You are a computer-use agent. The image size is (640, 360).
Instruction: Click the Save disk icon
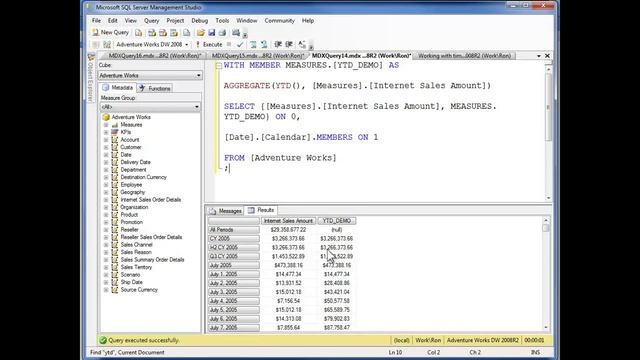point(211,33)
